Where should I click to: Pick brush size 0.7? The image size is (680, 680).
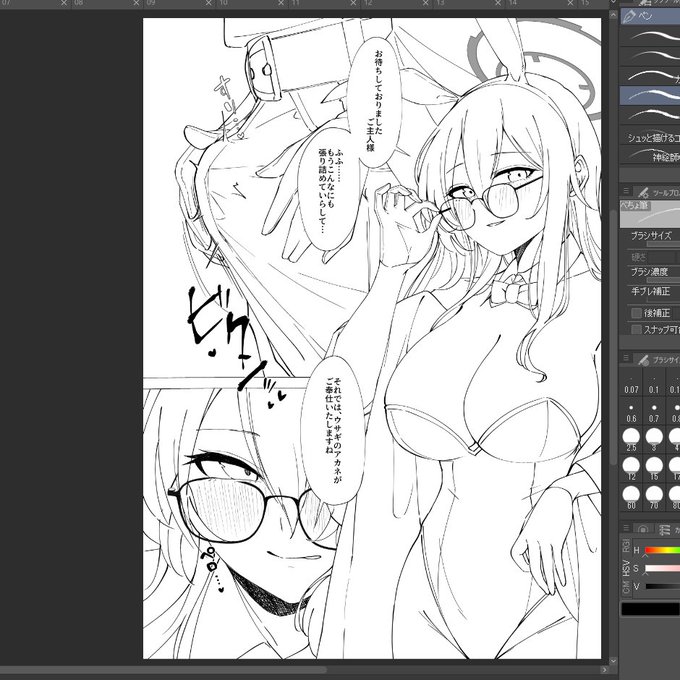[654, 412]
